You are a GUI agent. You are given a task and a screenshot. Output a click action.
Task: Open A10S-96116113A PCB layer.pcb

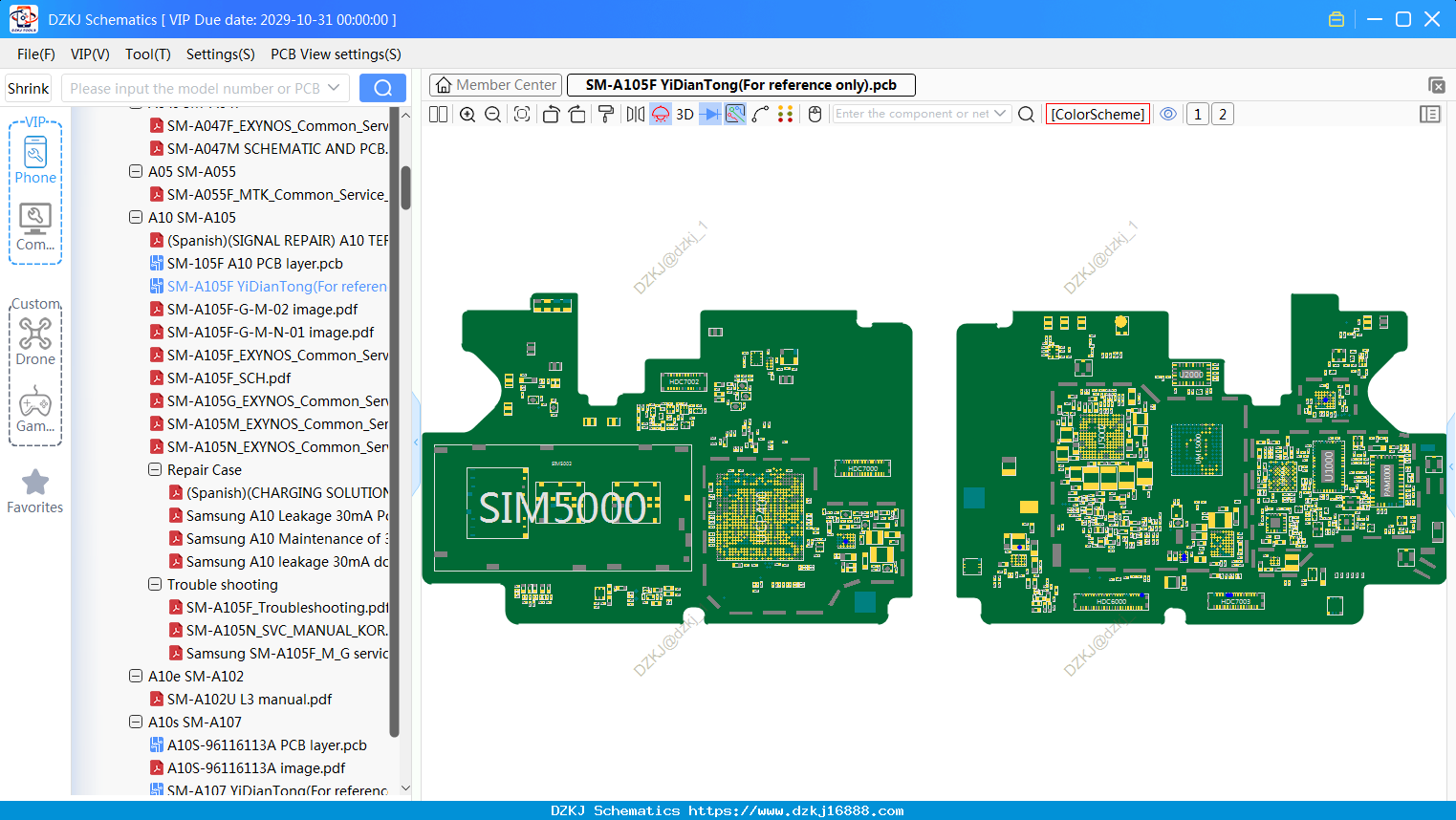[x=258, y=745]
